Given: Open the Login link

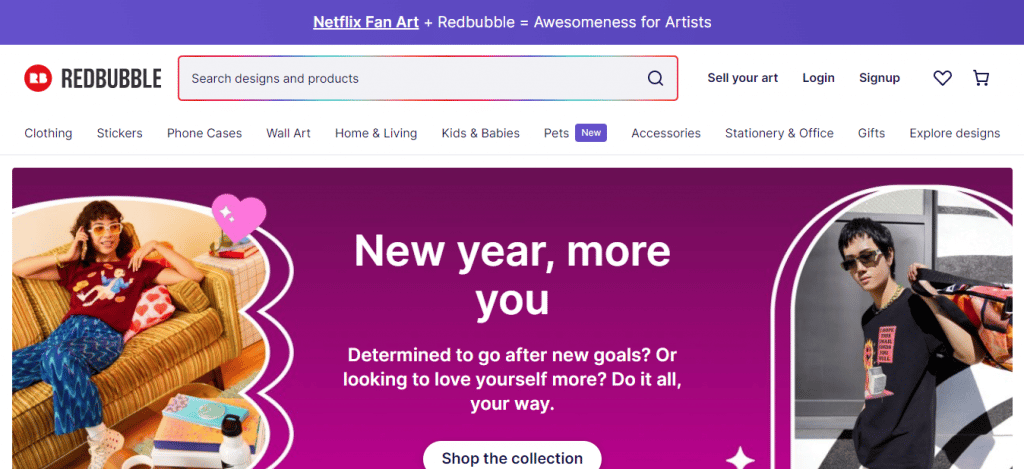Looking at the screenshot, I should 818,78.
